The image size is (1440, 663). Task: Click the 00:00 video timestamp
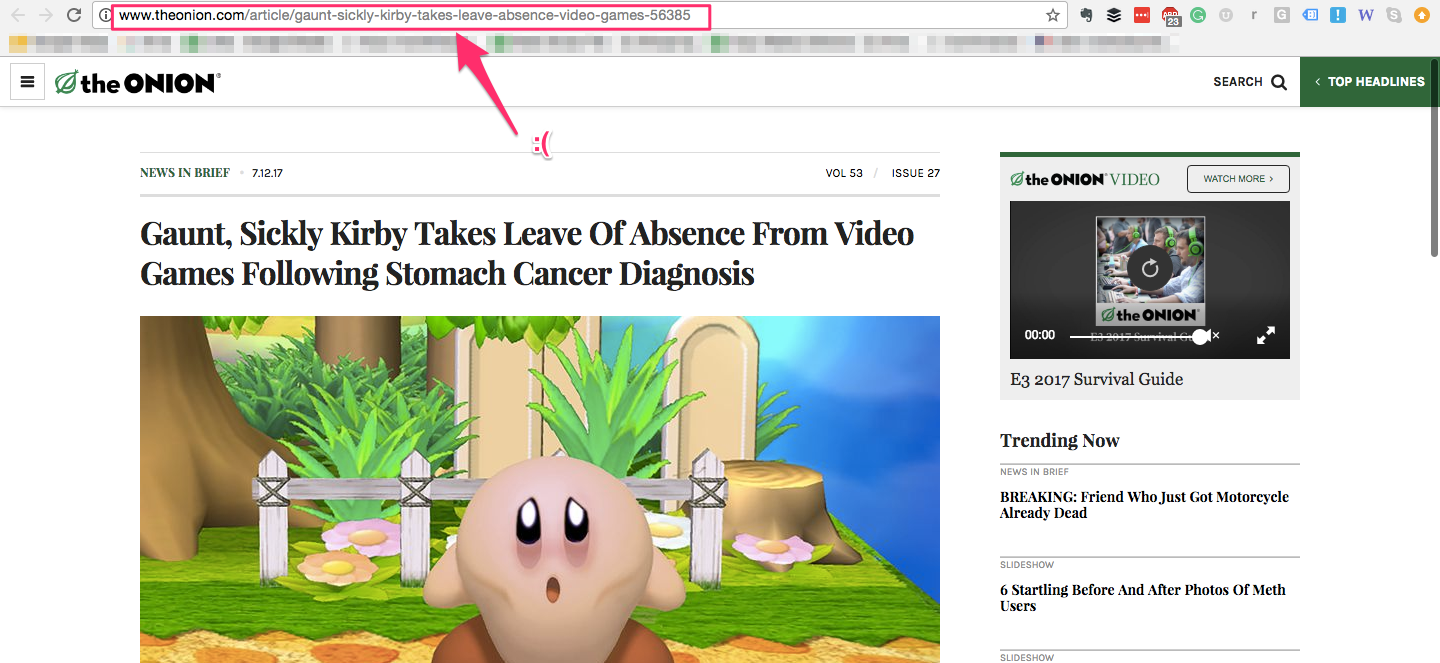click(x=1040, y=336)
